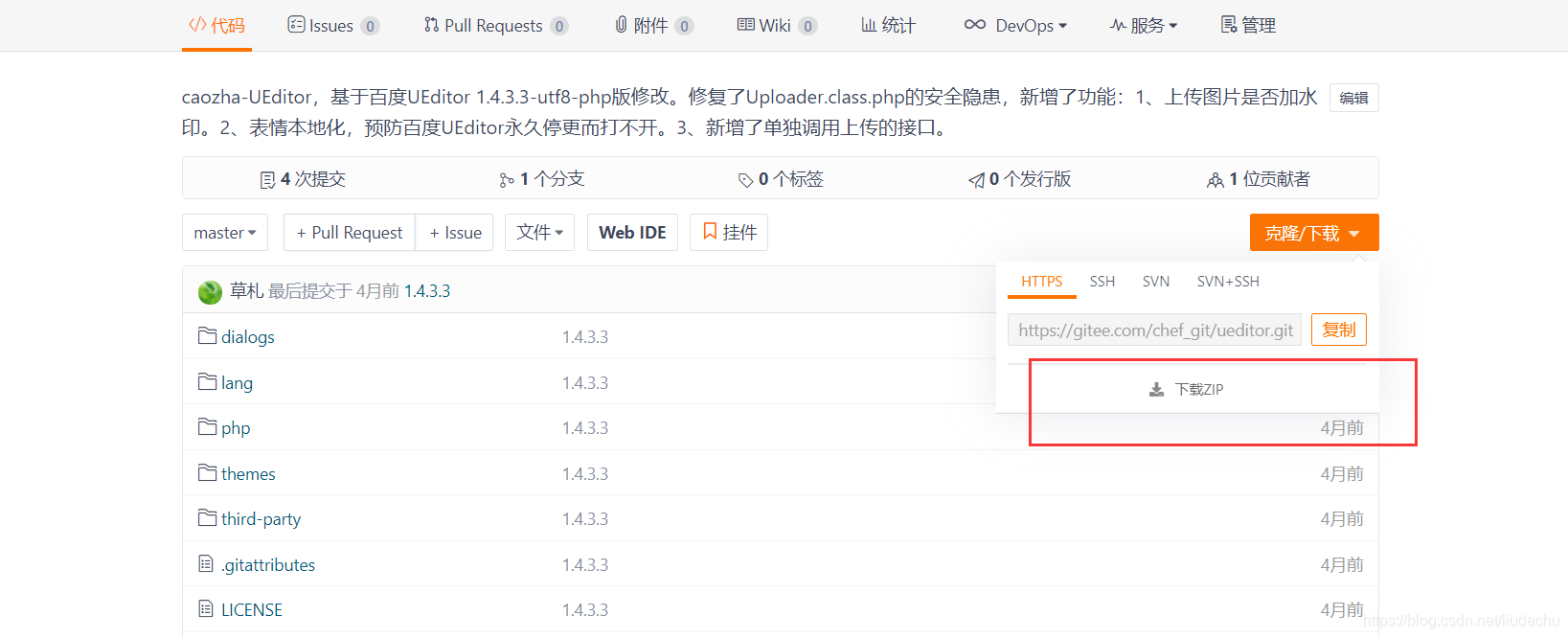
Task: Go to Pull Requests tab
Action: click(x=496, y=25)
